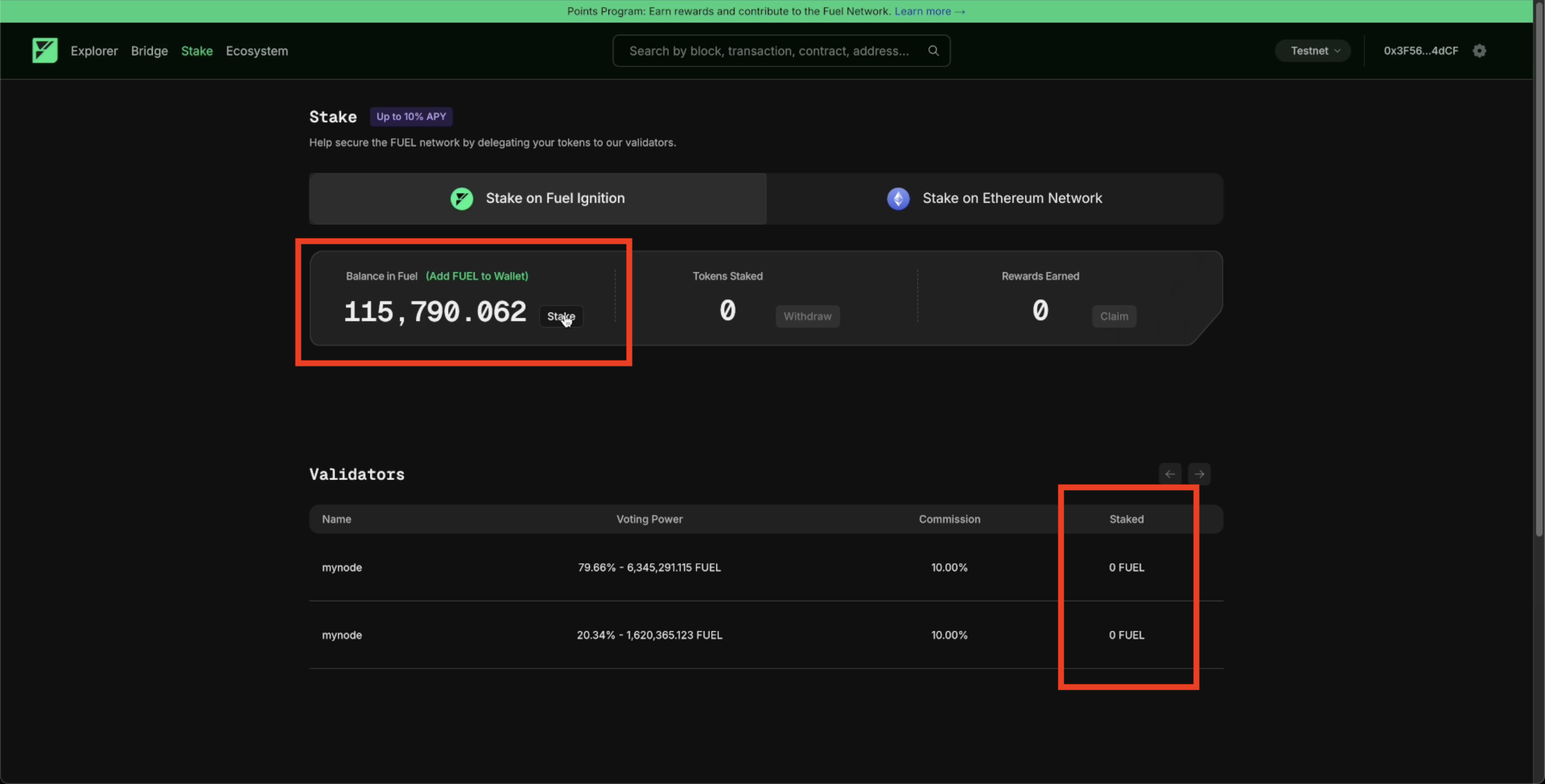The width and height of the screenshot is (1545, 784).
Task: Click Add FUEL to Wallet link
Action: point(477,276)
